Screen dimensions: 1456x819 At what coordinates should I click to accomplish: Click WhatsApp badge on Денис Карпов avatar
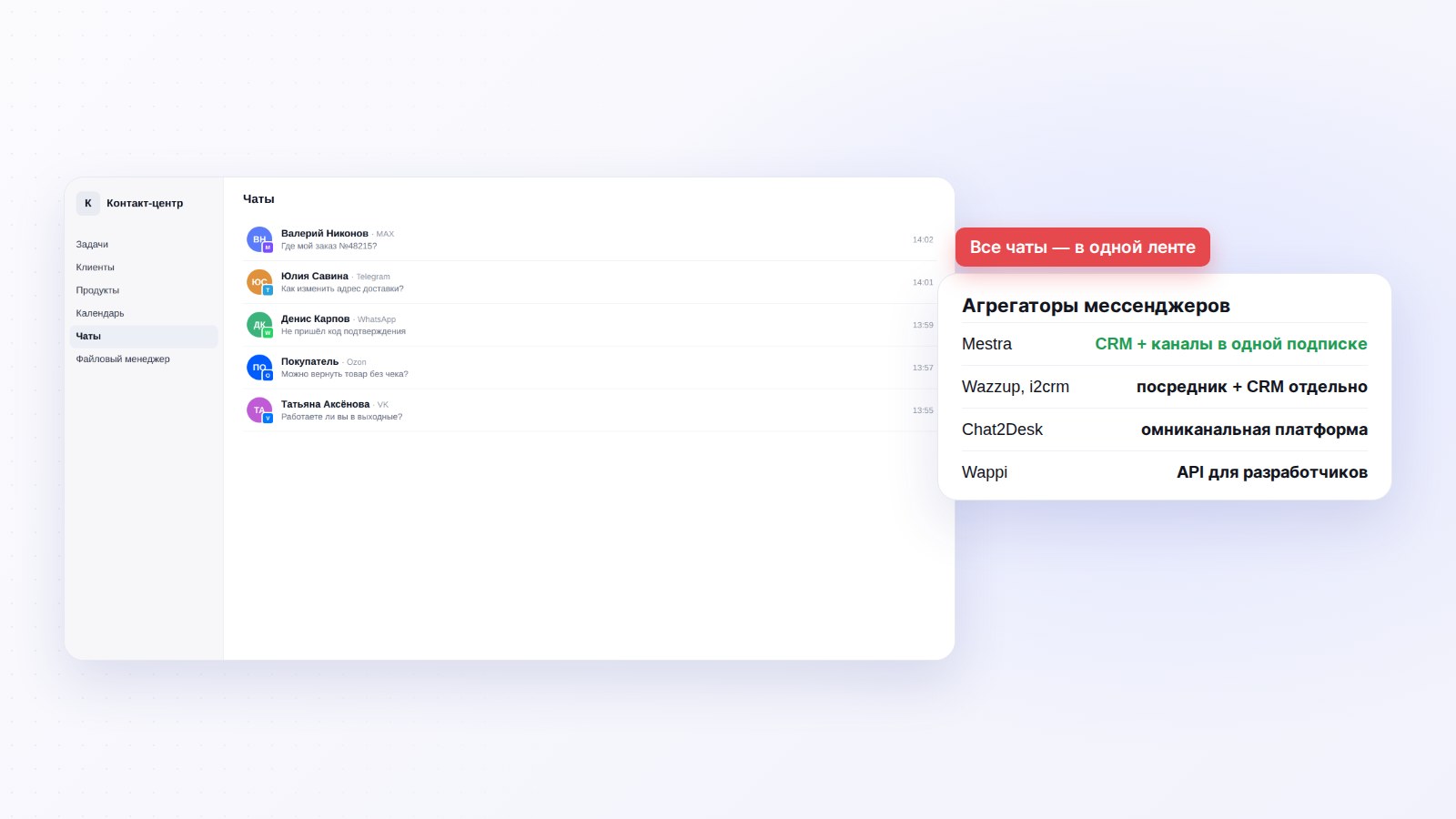[x=268, y=333]
